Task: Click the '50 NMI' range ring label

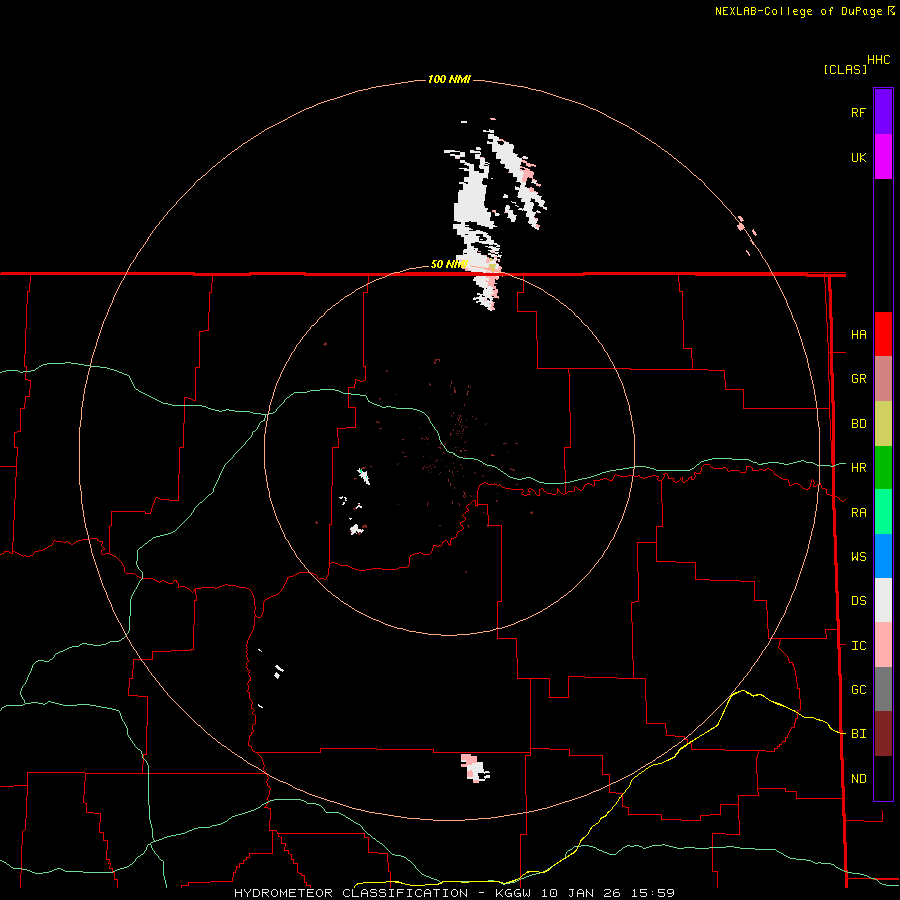Action: point(449,265)
